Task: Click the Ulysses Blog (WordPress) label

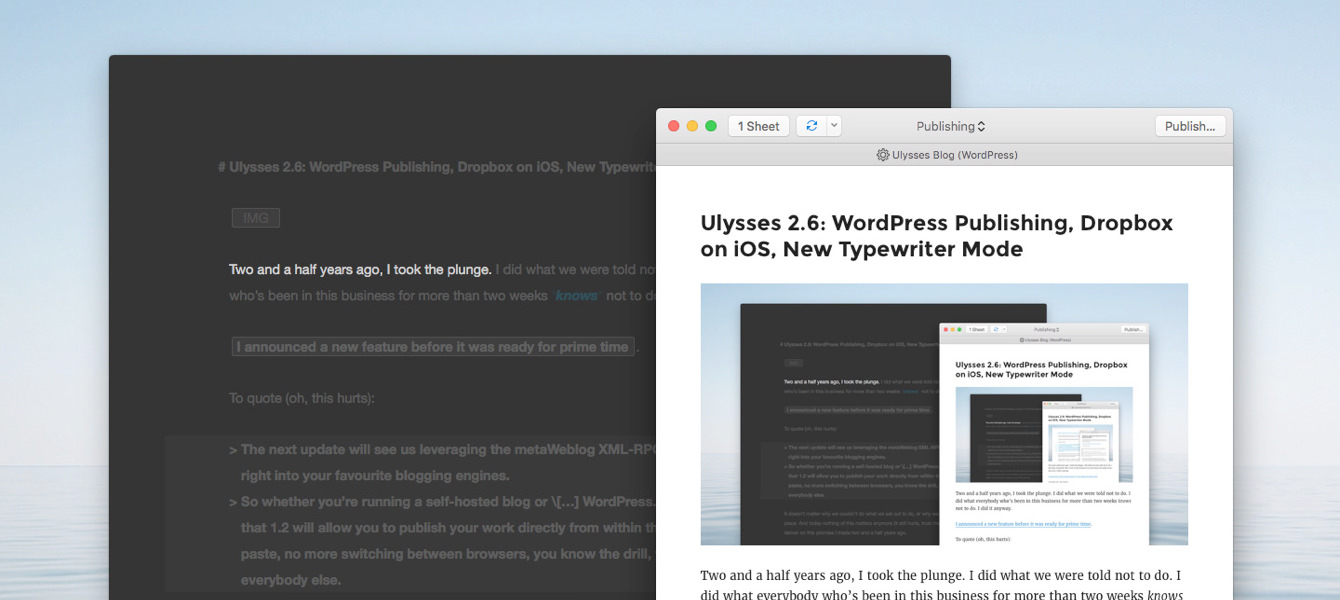Action: click(x=955, y=155)
